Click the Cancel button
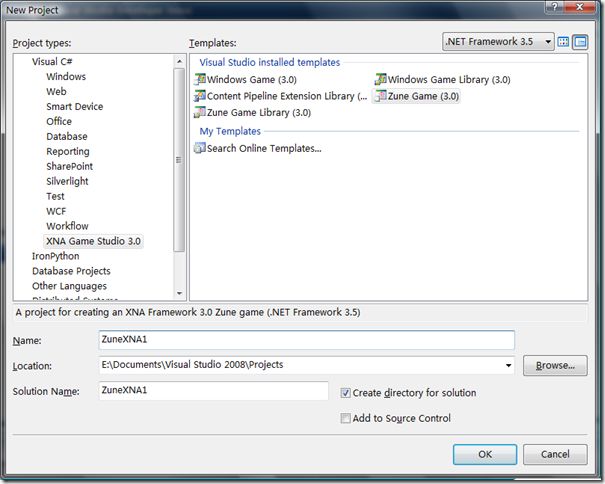This screenshot has width=605, height=484. click(x=555, y=454)
